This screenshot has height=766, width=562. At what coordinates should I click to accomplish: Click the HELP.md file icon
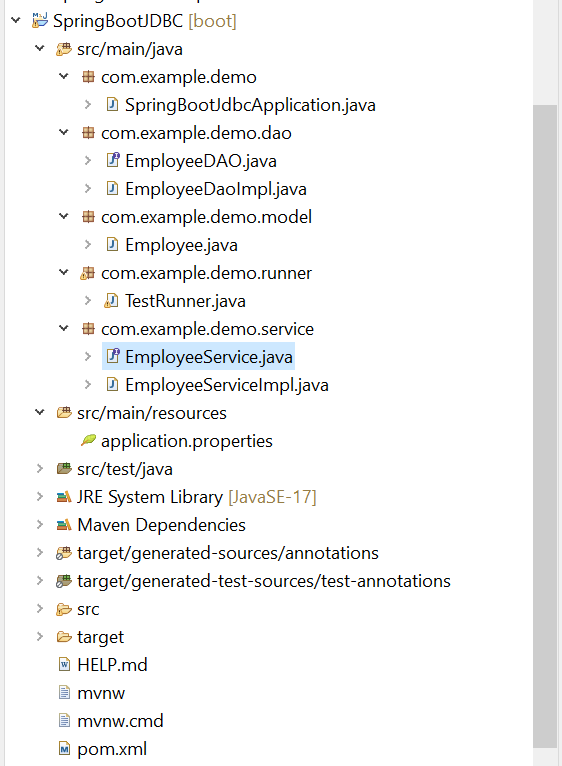tap(64, 664)
